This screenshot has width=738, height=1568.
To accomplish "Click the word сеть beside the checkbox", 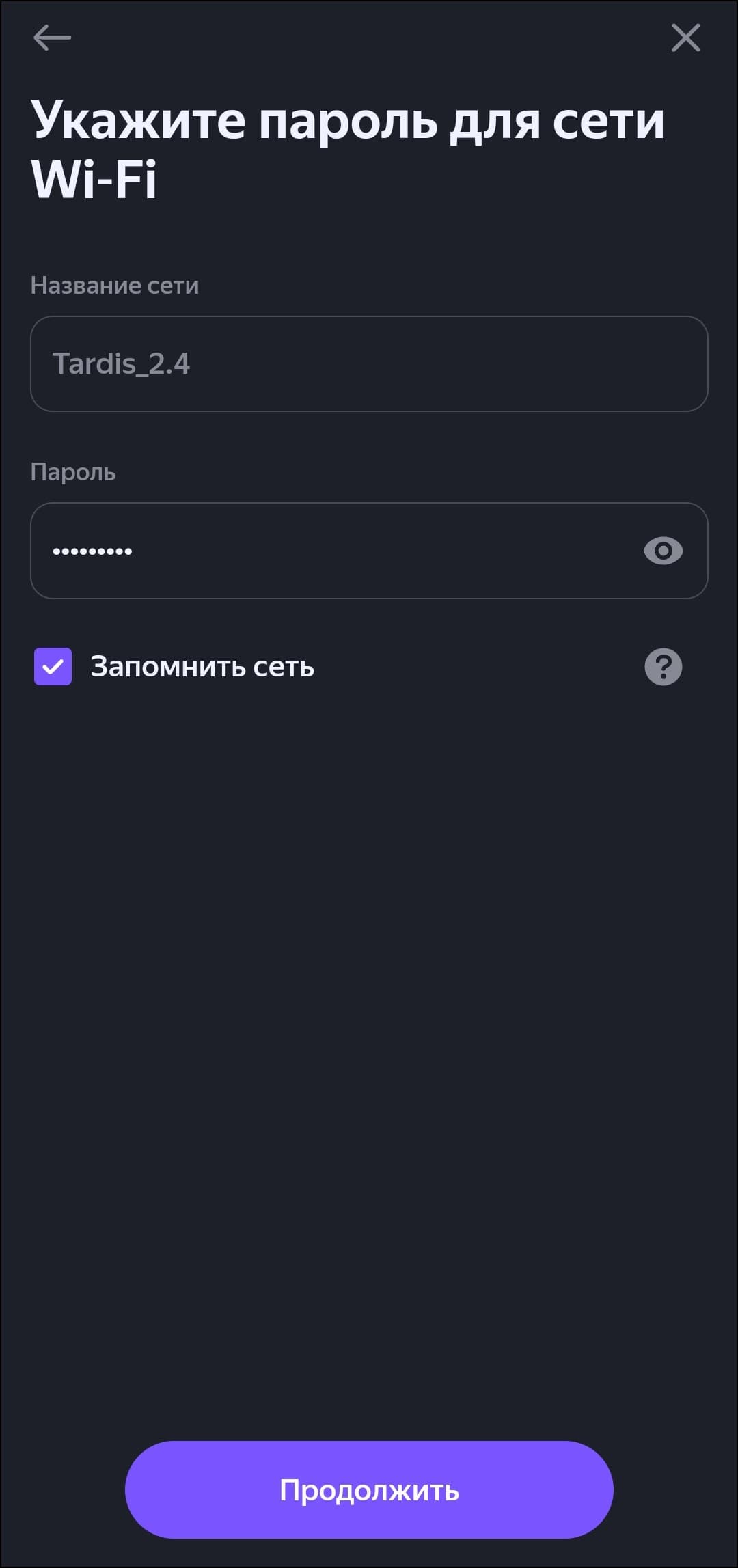I will (x=284, y=667).
